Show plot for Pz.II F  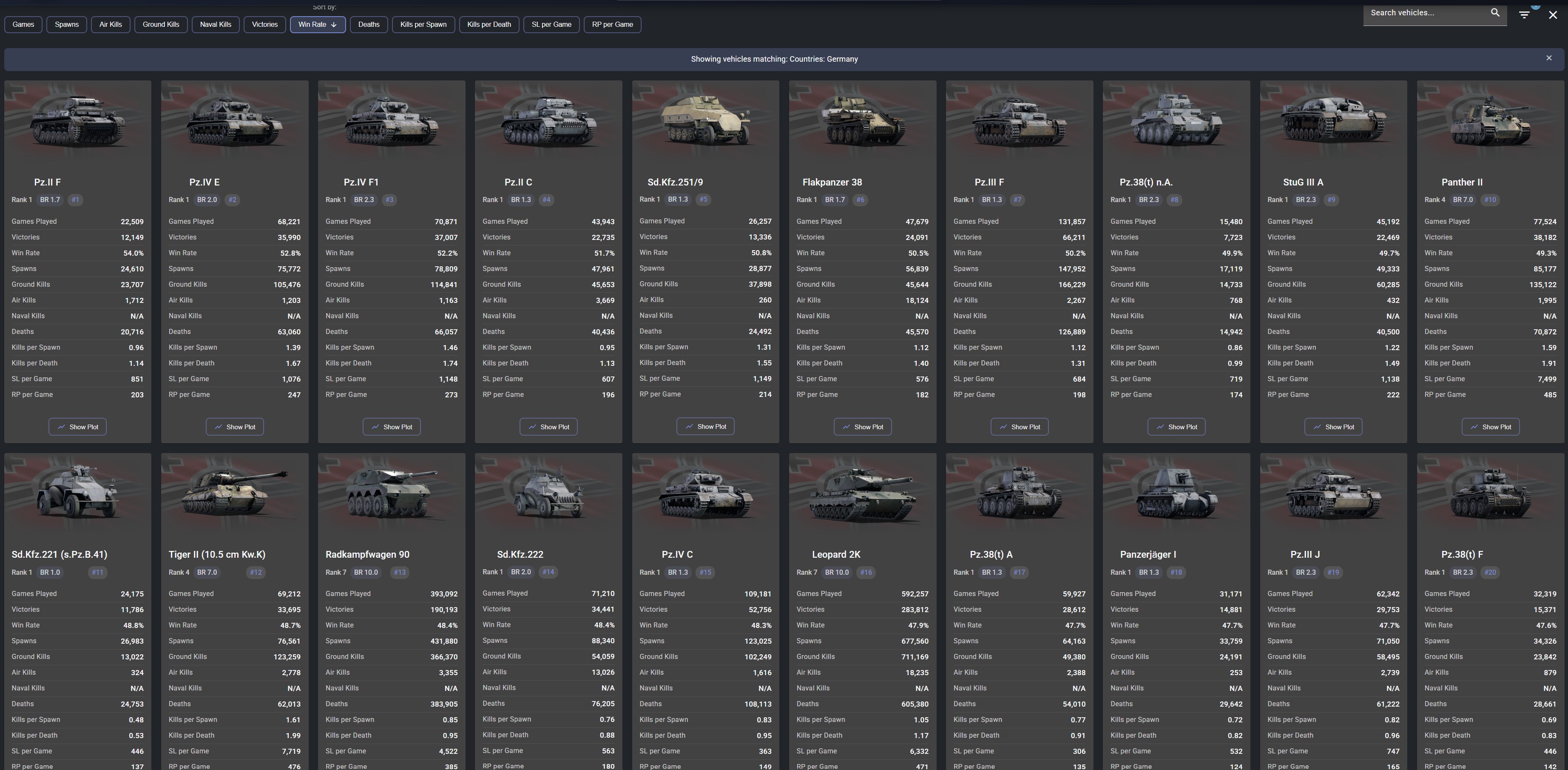click(78, 427)
